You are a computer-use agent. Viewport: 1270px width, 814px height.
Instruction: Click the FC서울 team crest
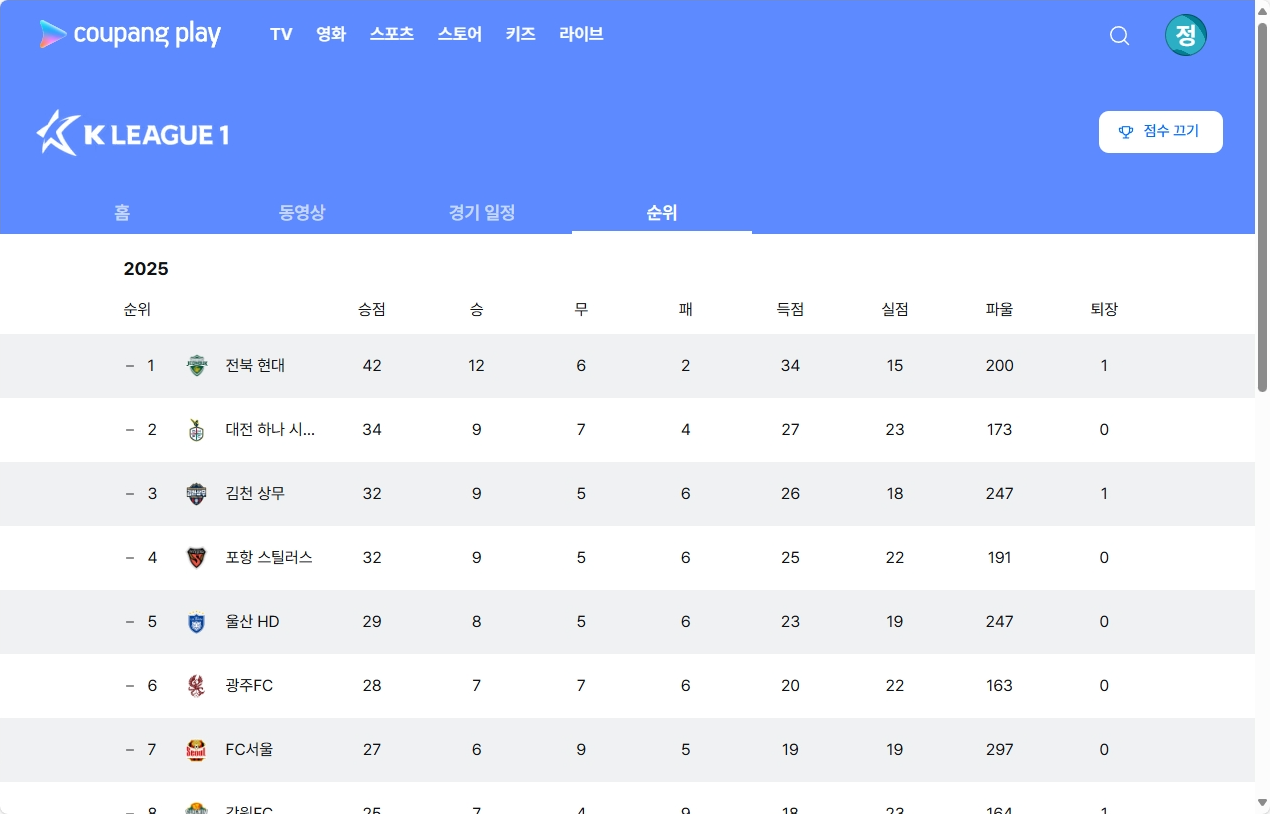point(197,750)
